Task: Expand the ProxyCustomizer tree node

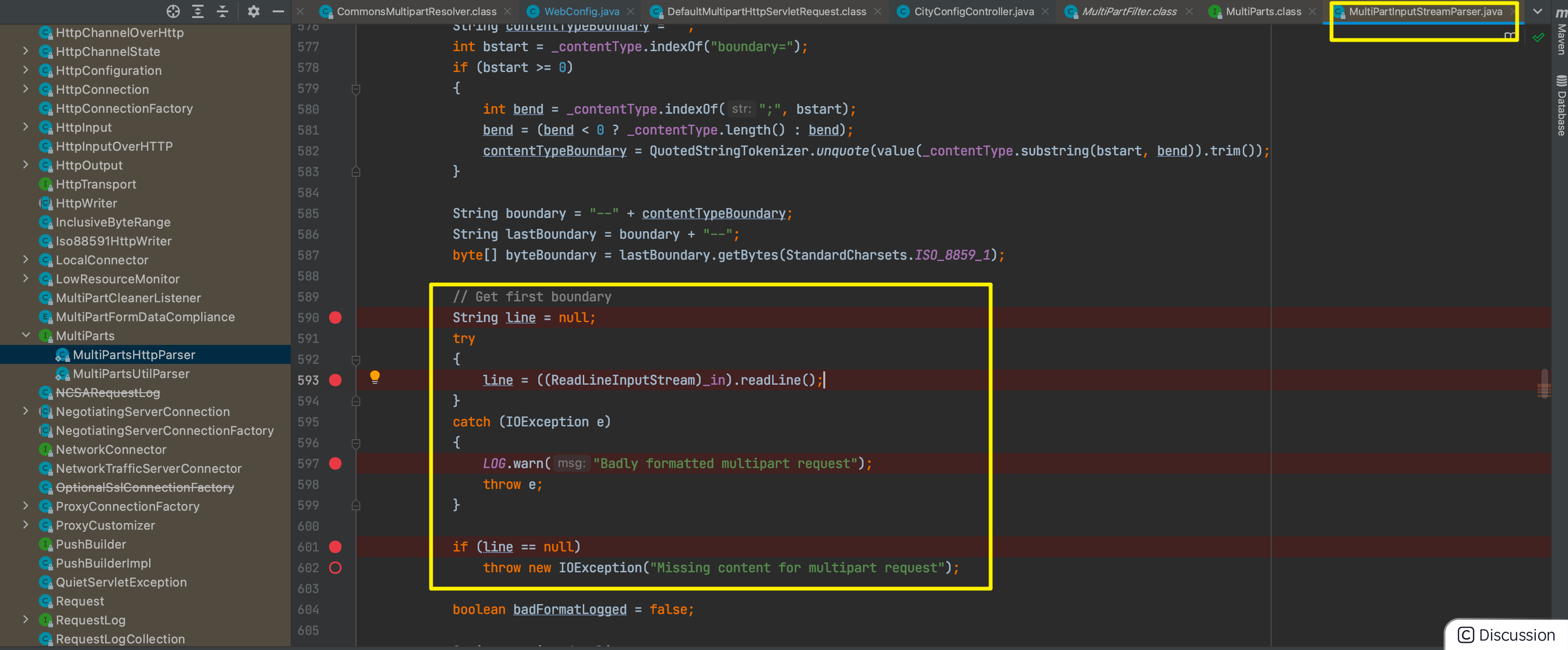Action: pos(26,524)
